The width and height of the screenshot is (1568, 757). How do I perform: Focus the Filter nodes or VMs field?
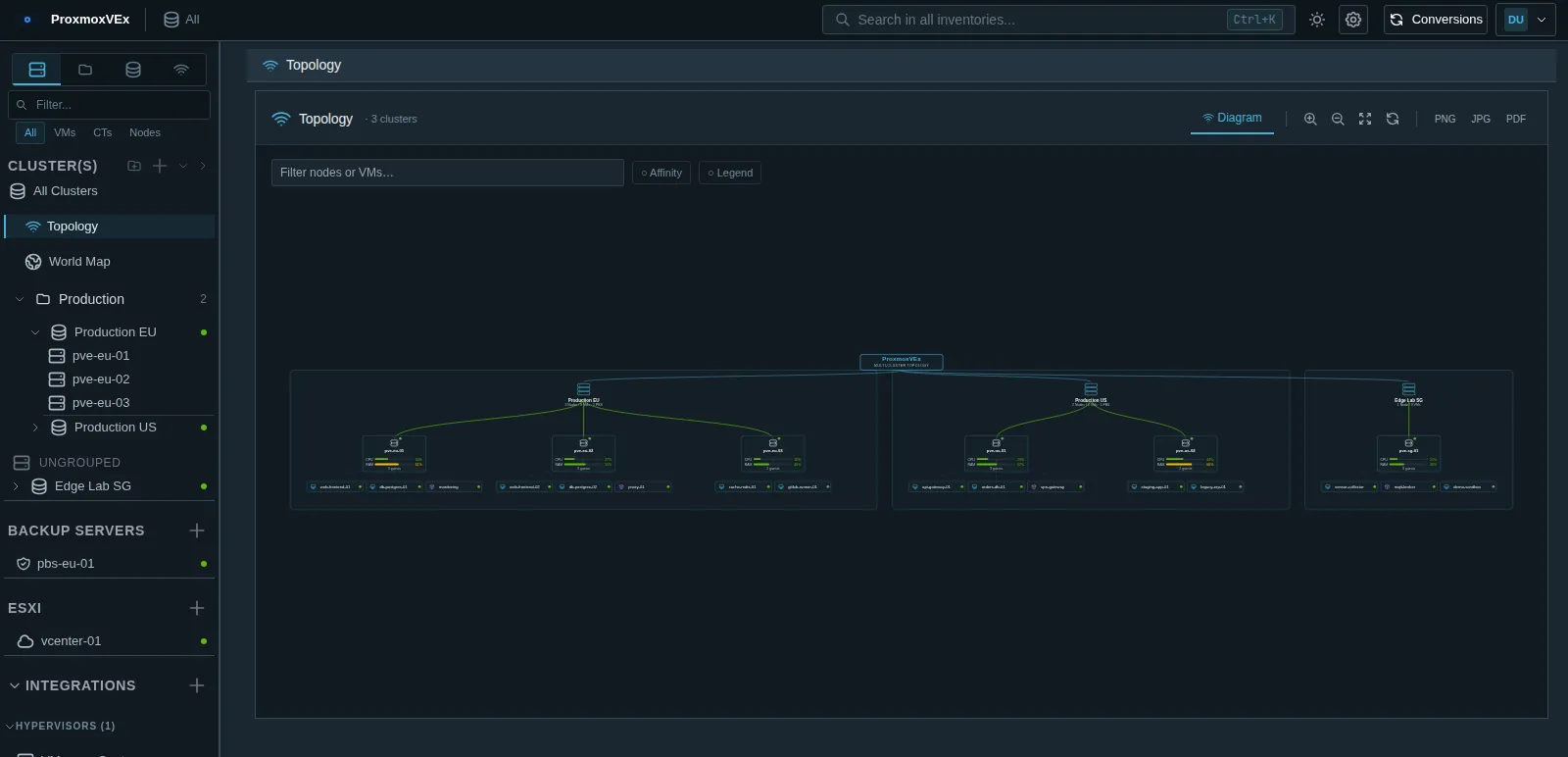pyautogui.click(x=448, y=173)
